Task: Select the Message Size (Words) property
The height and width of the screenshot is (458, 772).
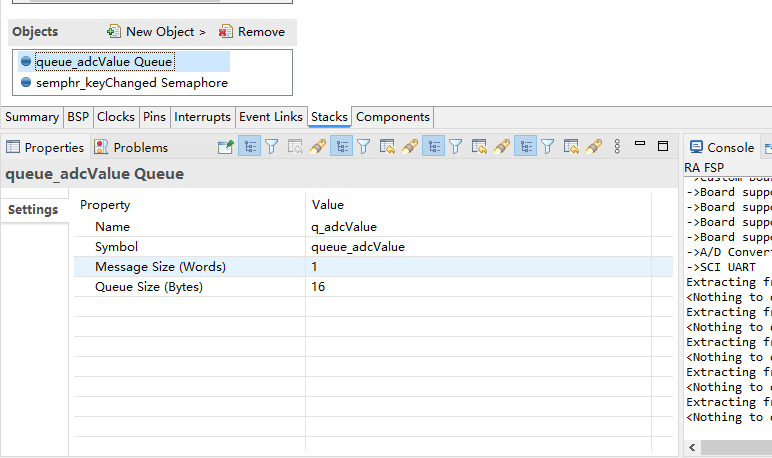Action: 160,267
